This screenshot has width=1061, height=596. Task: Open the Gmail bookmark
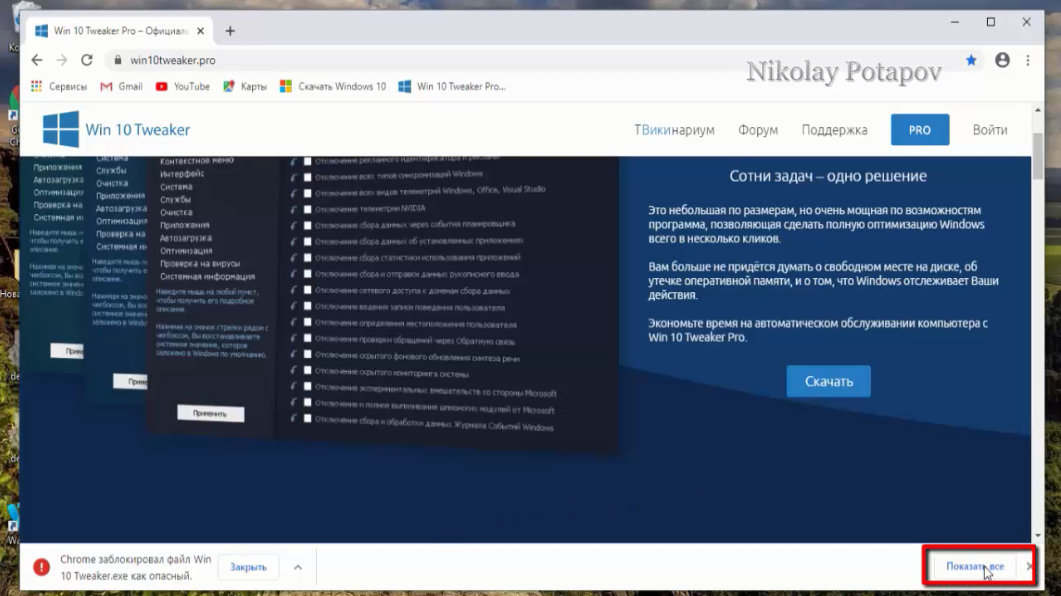[121, 87]
